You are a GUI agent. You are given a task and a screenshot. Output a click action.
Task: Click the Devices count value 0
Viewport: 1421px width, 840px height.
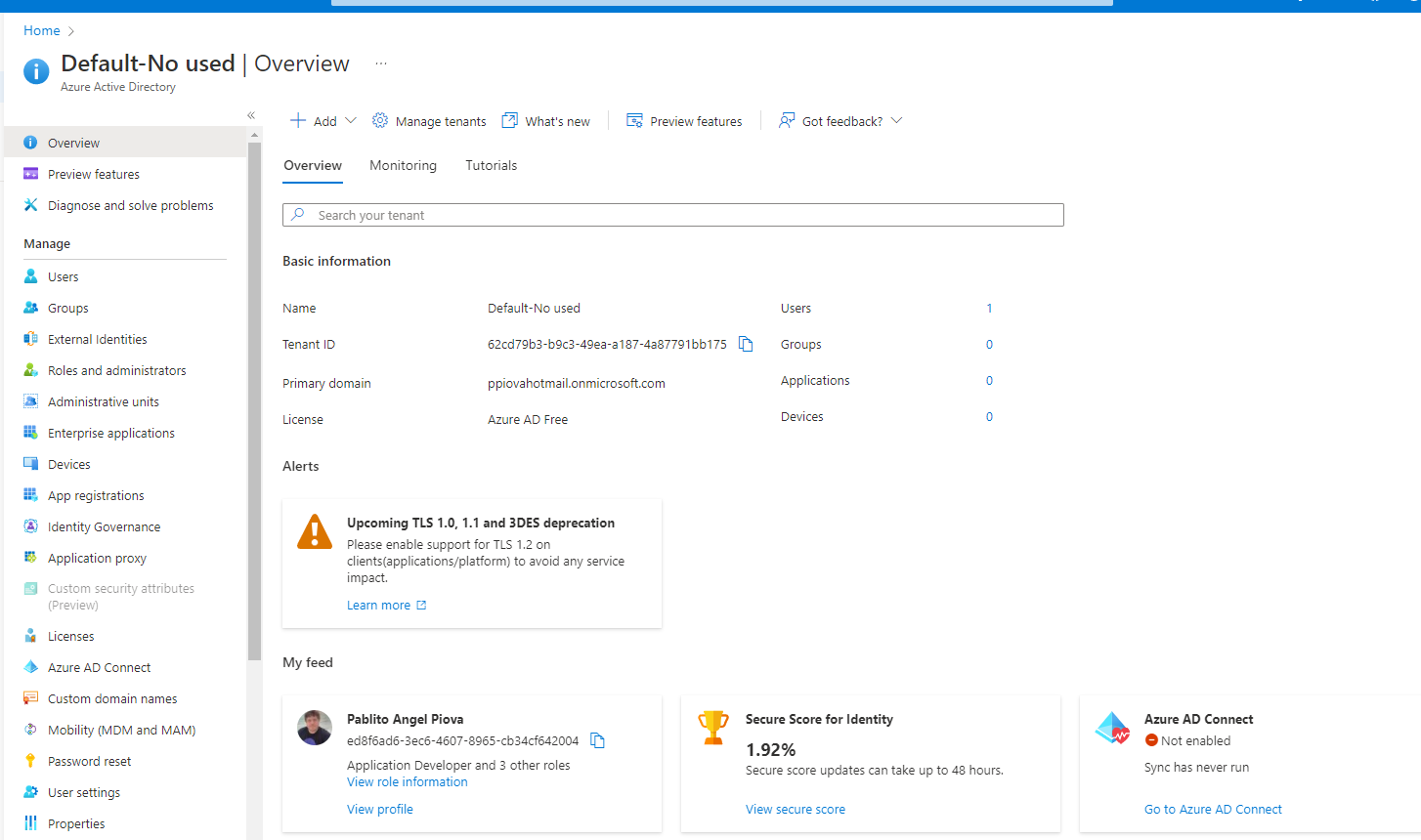(989, 416)
